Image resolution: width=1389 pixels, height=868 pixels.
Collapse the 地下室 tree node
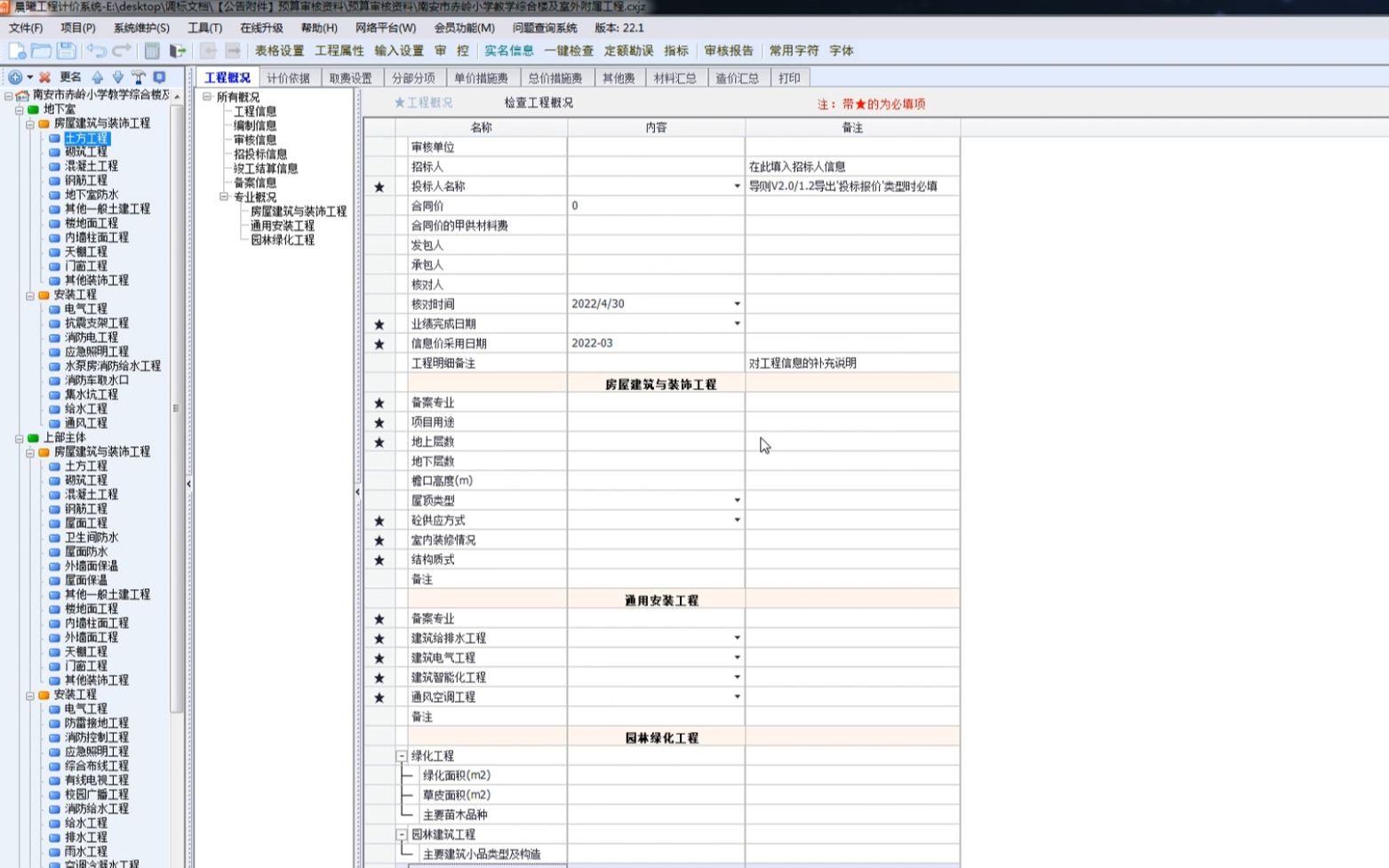click(x=19, y=110)
